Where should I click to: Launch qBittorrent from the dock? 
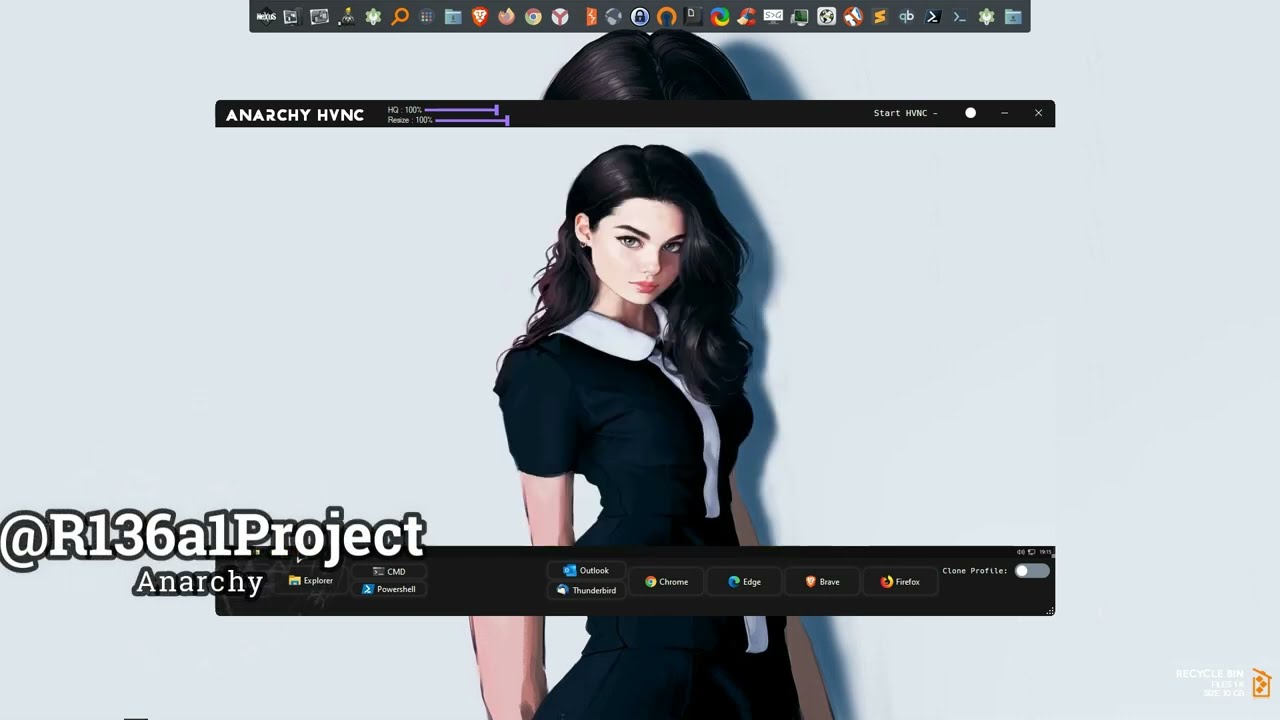(906, 16)
